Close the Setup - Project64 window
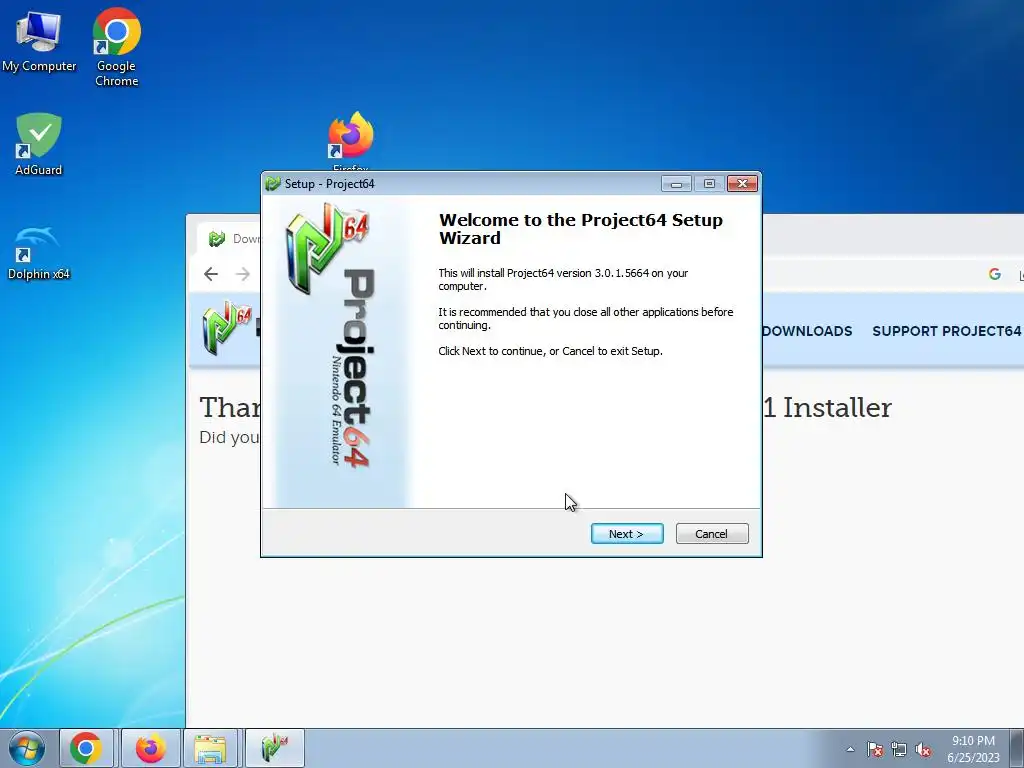Image resolution: width=1024 pixels, height=768 pixels. pos(743,184)
